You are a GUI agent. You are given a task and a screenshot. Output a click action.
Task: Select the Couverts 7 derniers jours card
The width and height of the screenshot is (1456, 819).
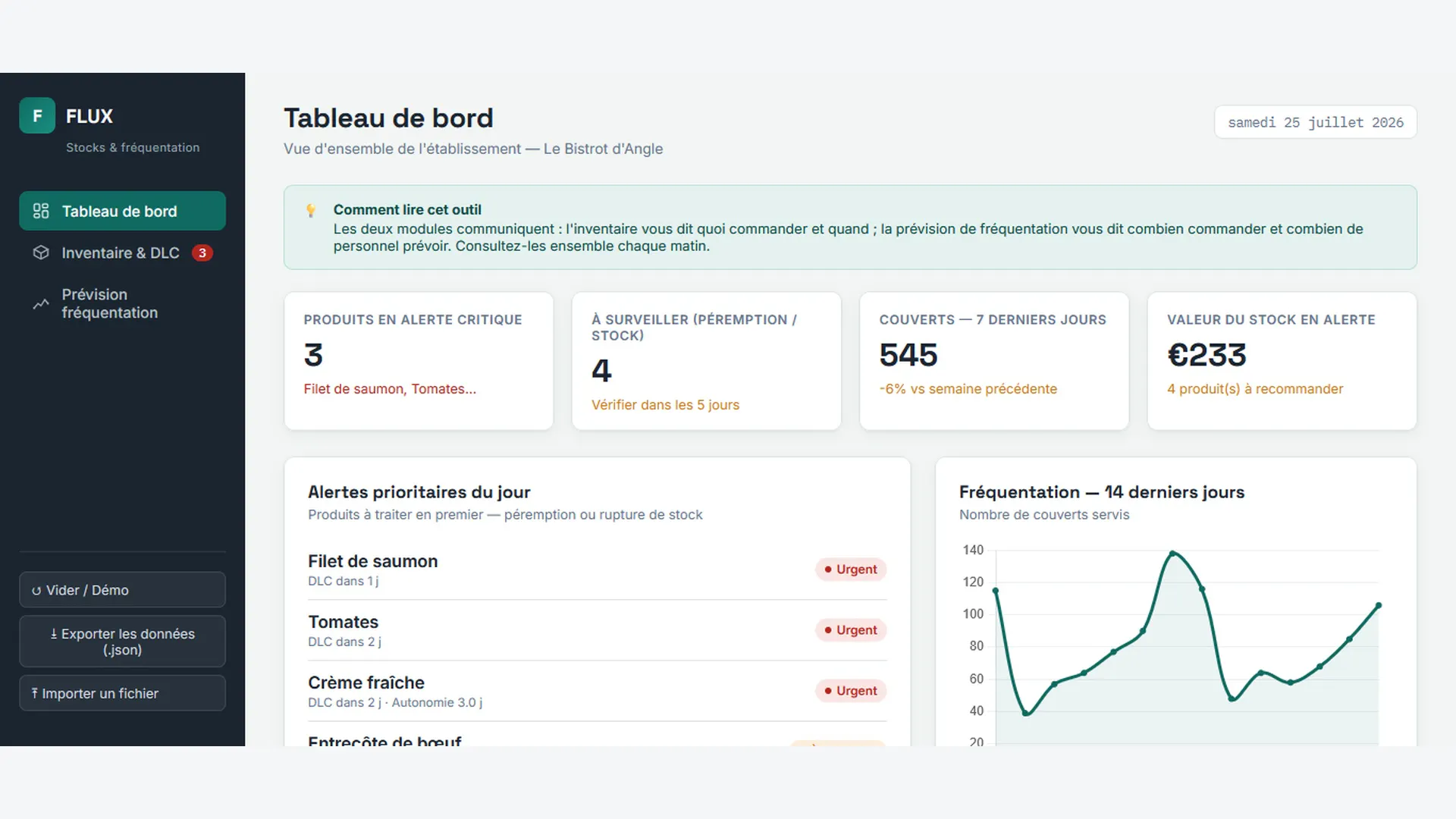pyautogui.click(x=994, y=361)
